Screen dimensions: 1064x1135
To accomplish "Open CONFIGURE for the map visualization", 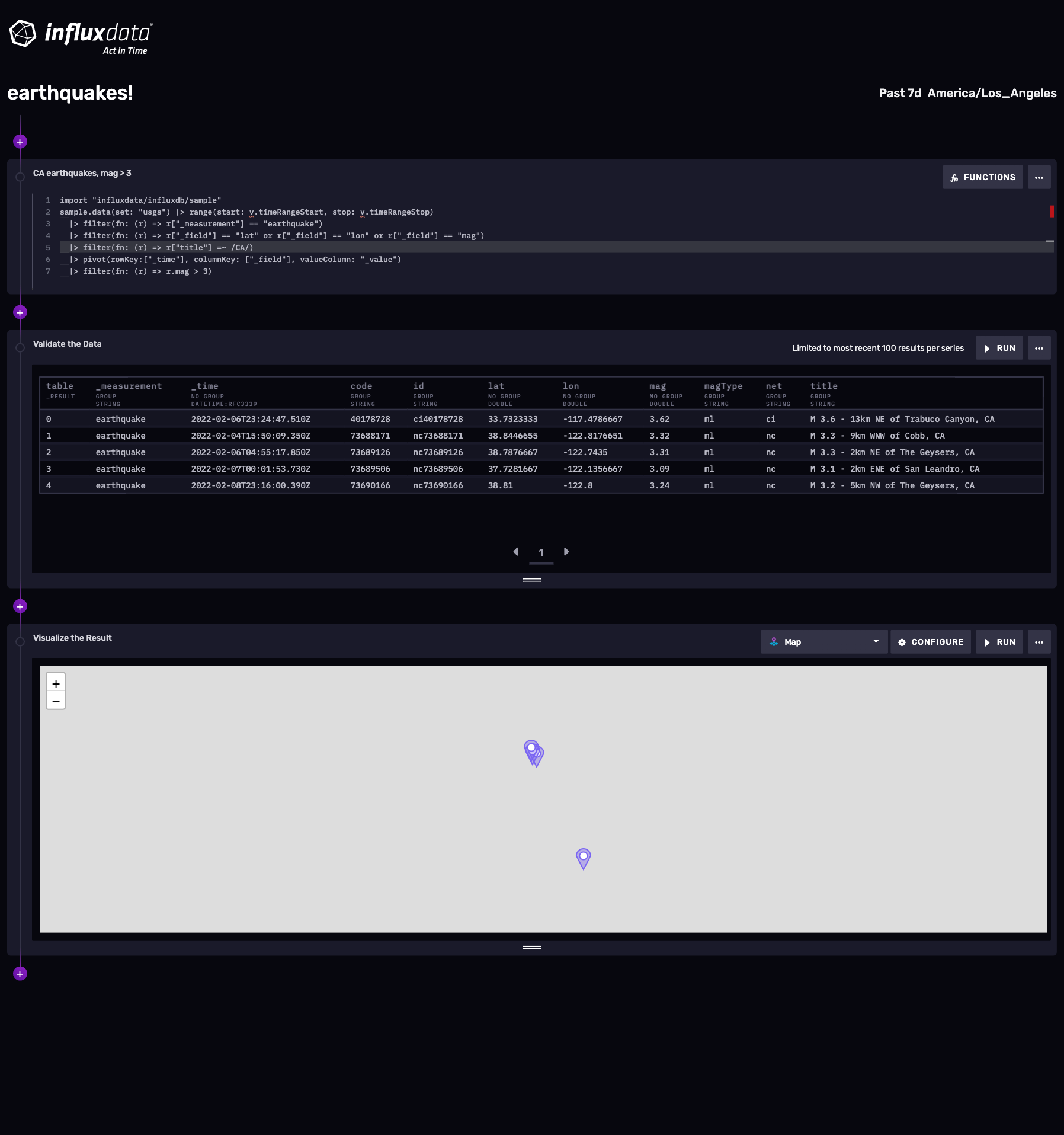I will [x=930, y=641].
